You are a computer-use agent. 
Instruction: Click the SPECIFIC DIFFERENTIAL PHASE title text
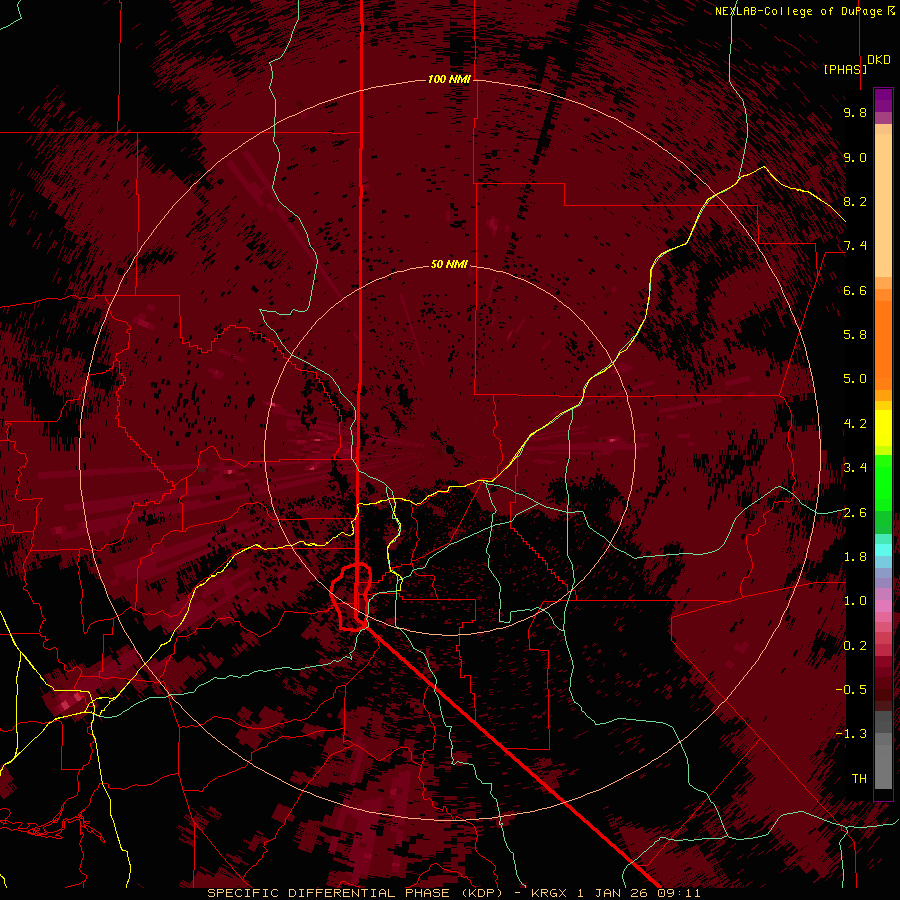click(328, 893)
